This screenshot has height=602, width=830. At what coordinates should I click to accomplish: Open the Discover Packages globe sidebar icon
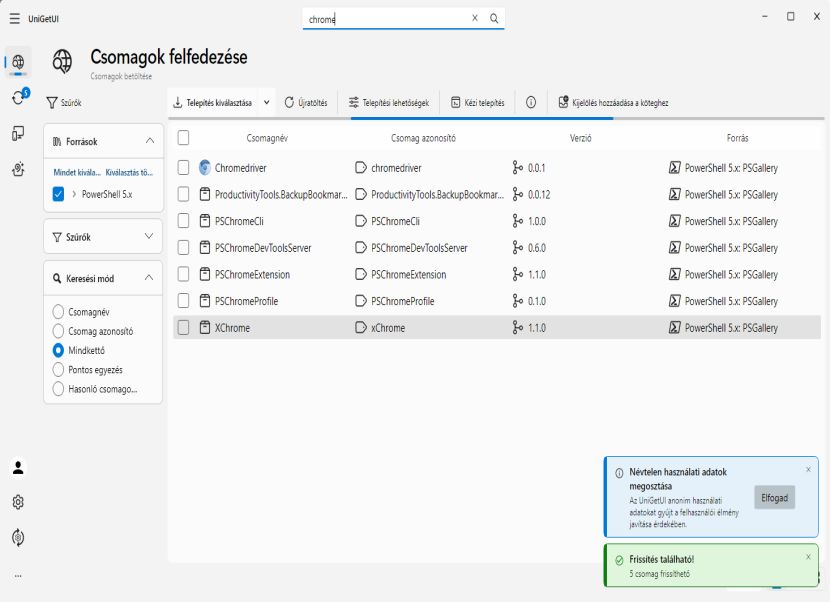click(x=18, y=62)
